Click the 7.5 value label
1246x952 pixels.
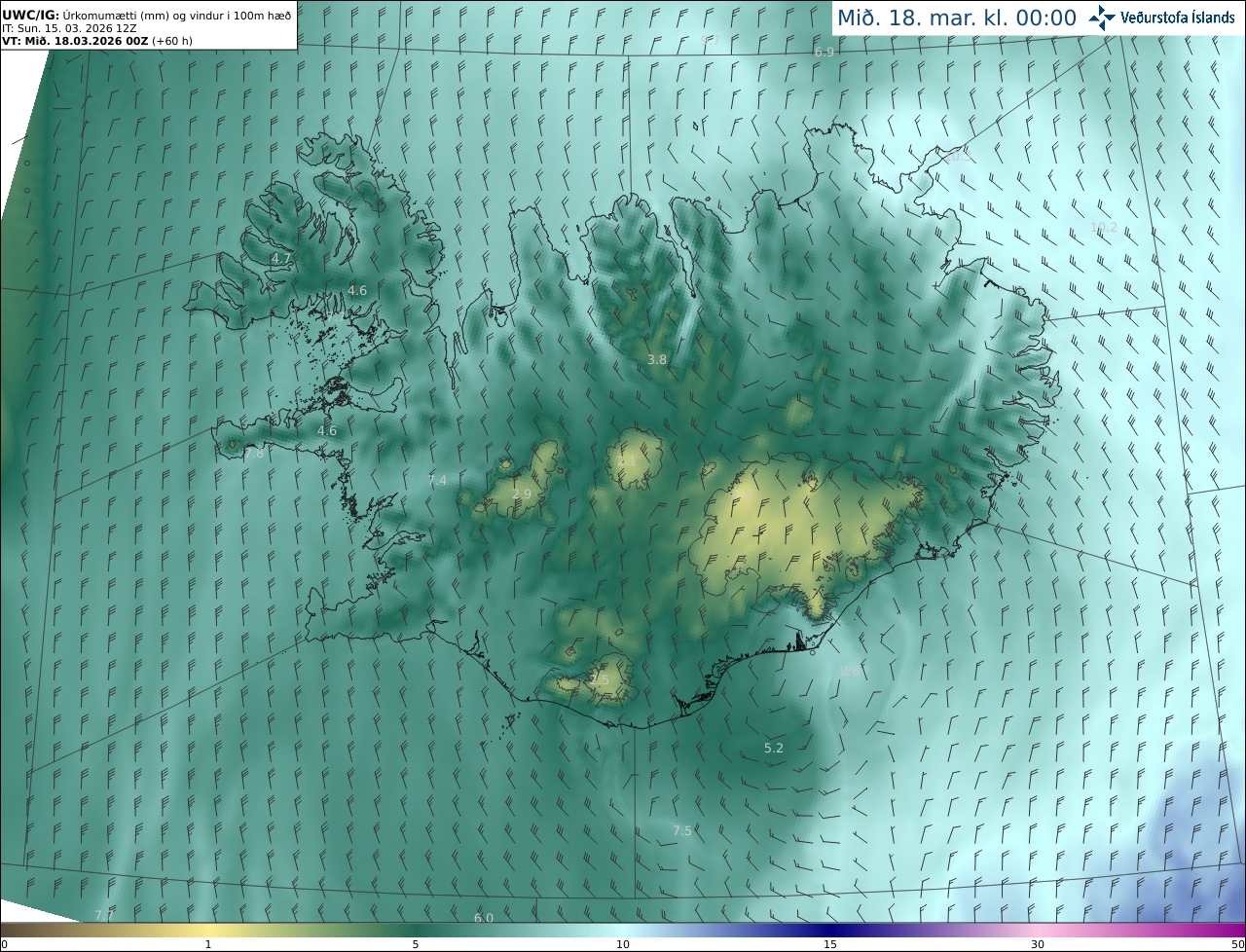682,830
